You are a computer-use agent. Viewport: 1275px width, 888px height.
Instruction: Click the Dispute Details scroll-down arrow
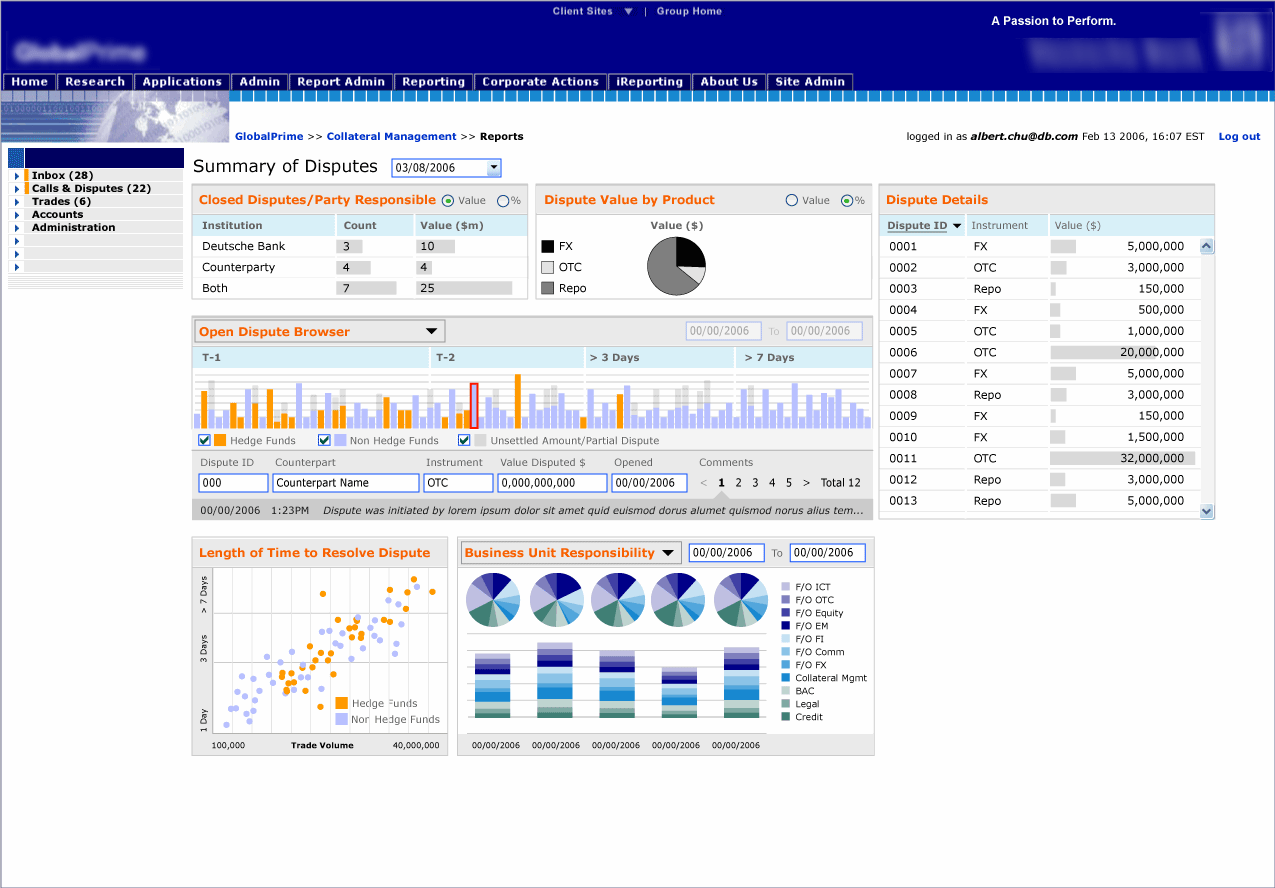(x=1206, y=511)
